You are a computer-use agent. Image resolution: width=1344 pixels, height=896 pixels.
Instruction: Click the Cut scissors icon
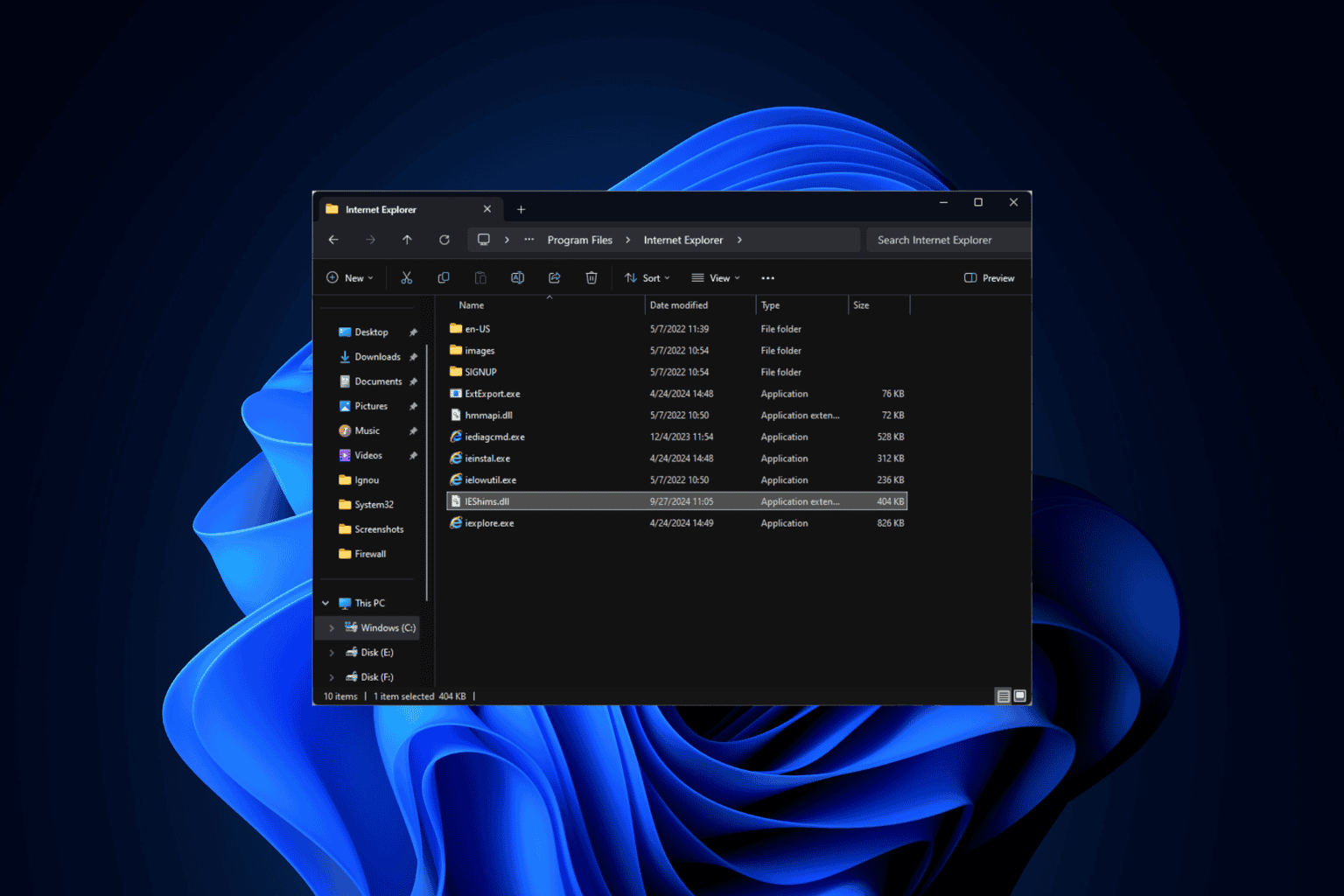click(406, 277)
